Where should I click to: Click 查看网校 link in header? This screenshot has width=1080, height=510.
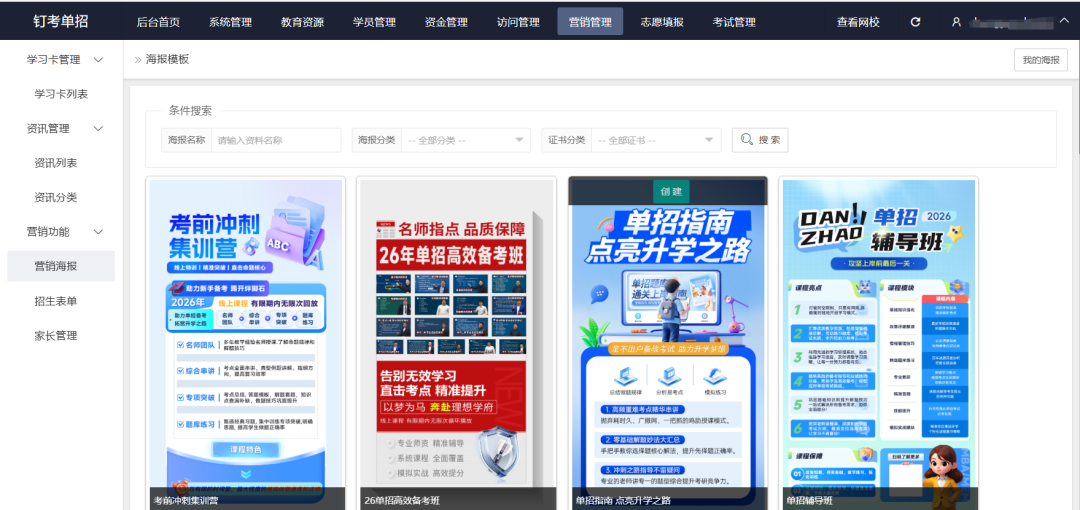[x=858, y=22]
